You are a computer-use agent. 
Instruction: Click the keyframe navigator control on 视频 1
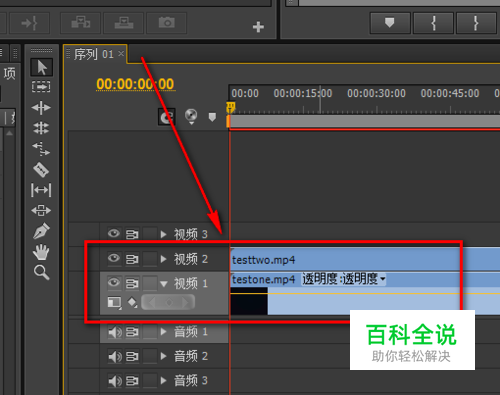(x=168, y=303)
